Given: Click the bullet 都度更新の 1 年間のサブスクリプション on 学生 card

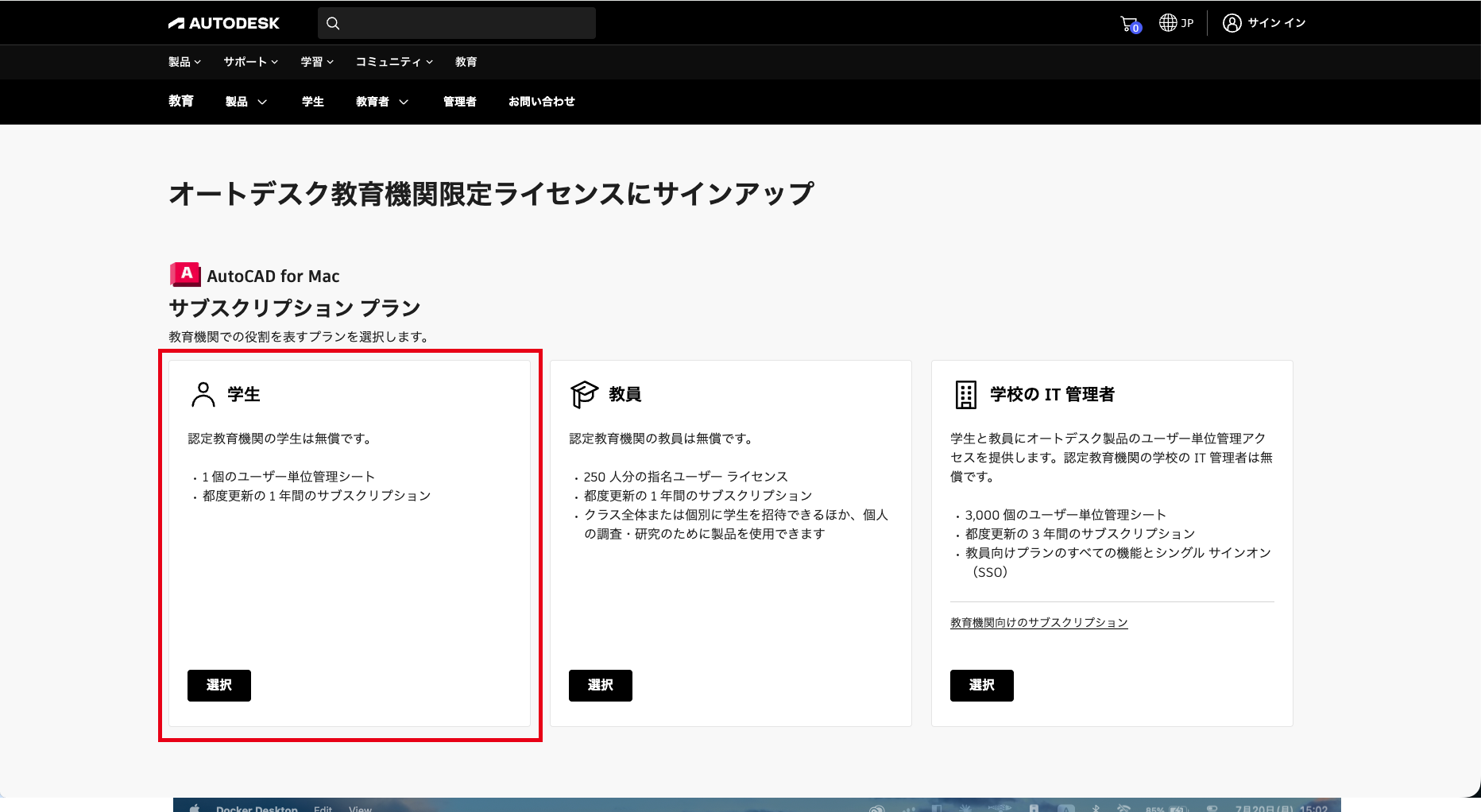Looking at the screenshot, I should pyautogui.click(x=316, y=496).
